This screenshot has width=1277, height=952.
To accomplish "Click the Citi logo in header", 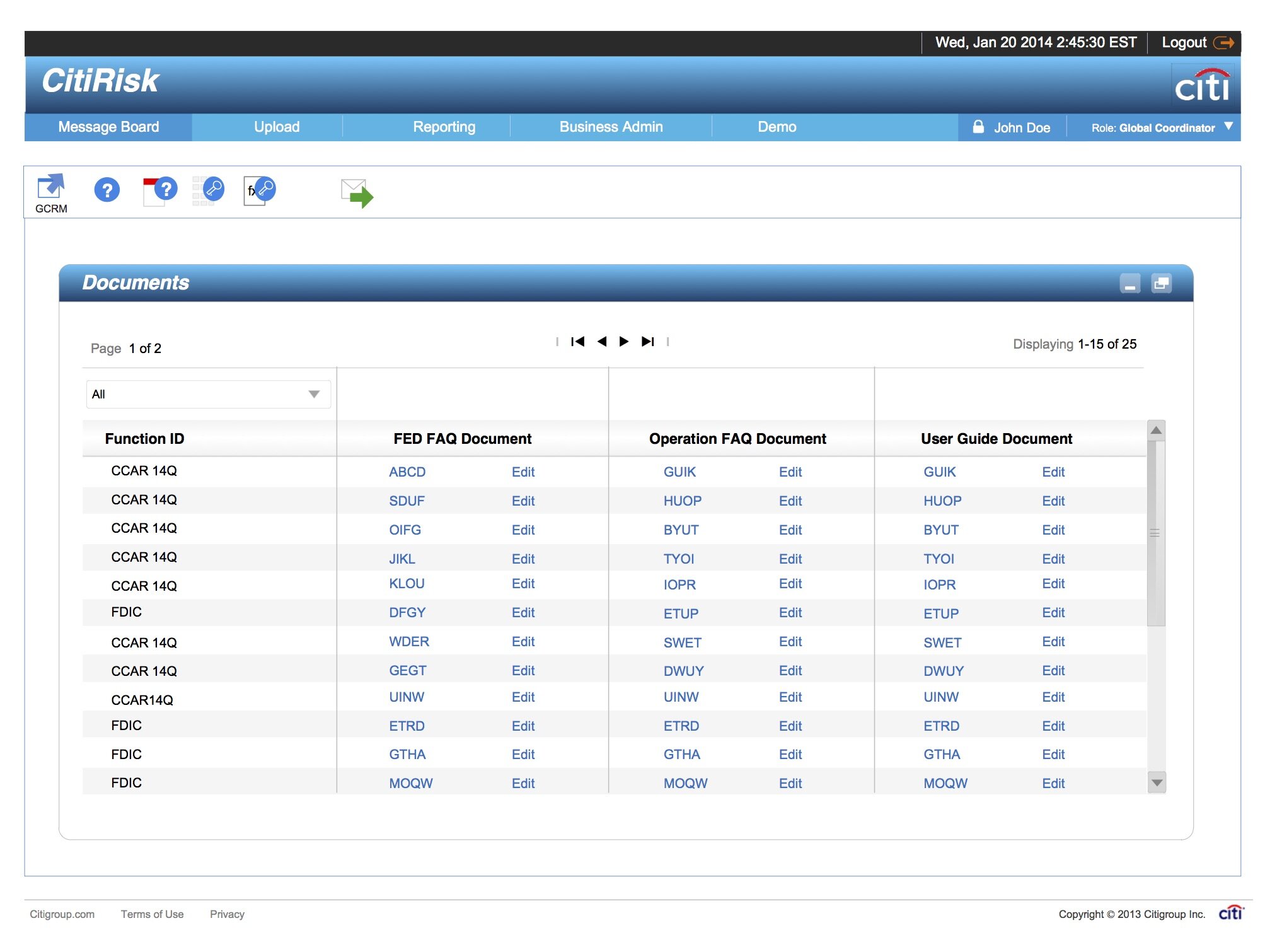I will coord(1203,86).
